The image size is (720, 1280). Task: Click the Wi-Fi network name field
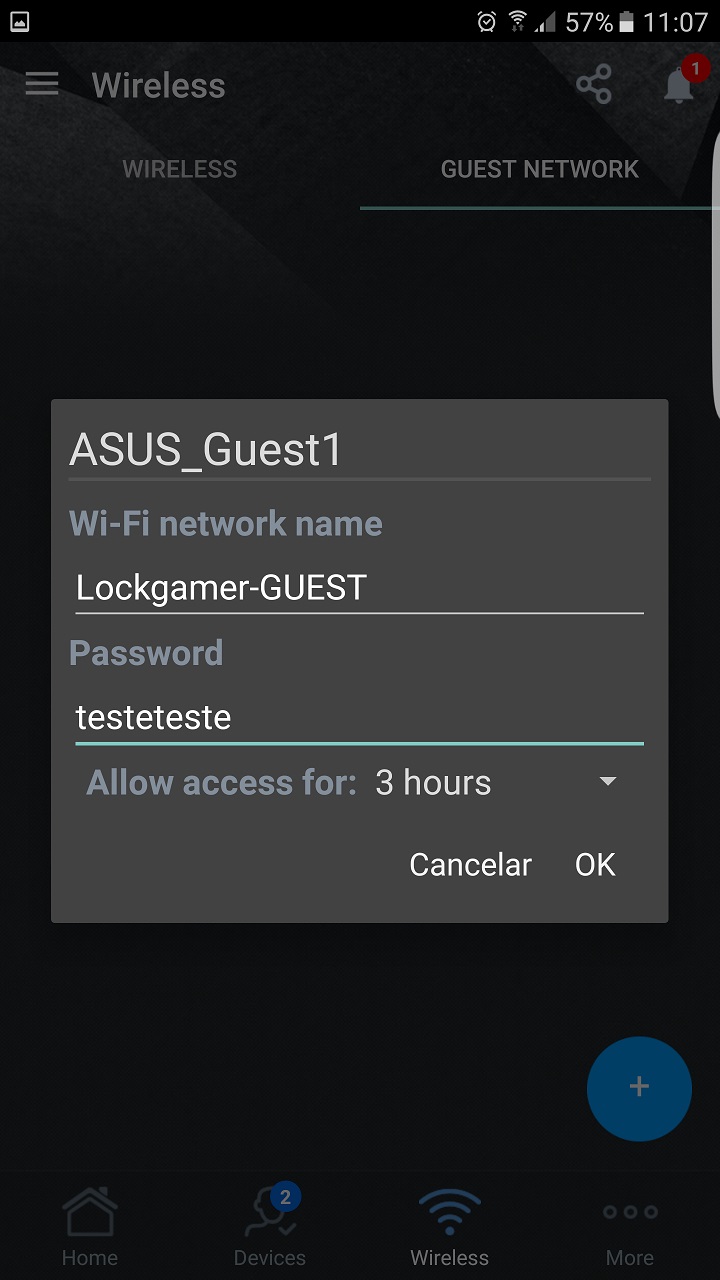pyautogui.click(x=359, y=588)
